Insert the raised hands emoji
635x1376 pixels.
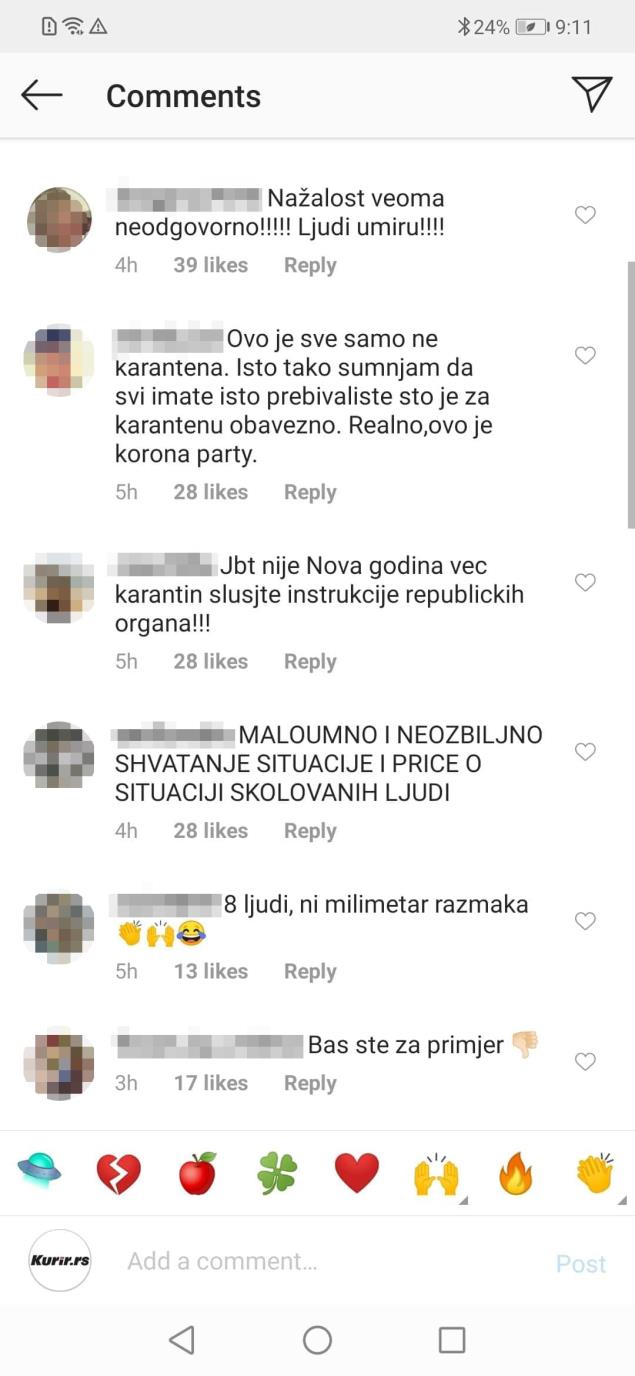click(437, 1173)
